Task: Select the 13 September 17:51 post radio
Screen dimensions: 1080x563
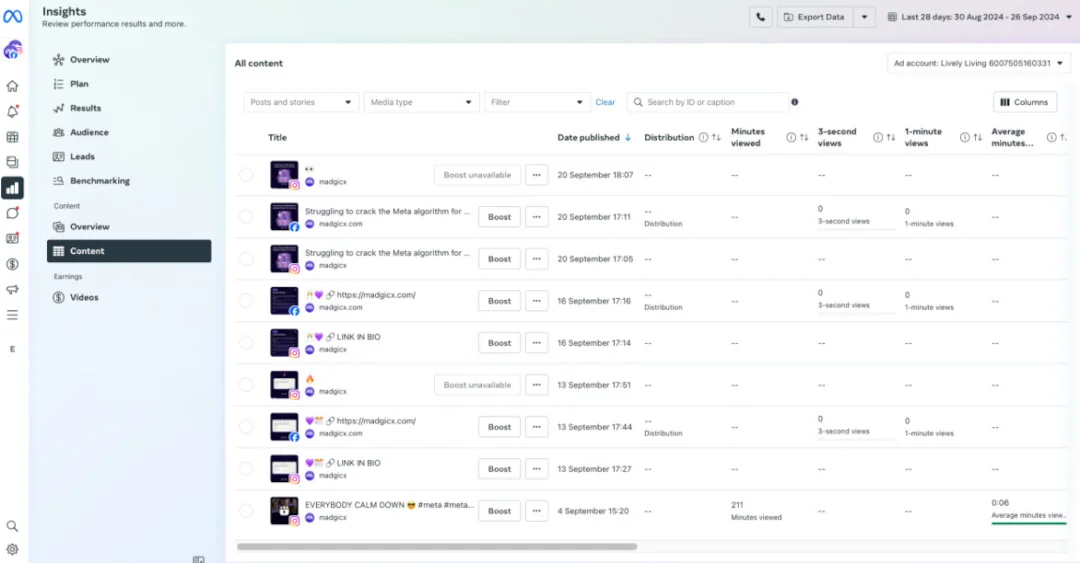Action: pos(246,385)
